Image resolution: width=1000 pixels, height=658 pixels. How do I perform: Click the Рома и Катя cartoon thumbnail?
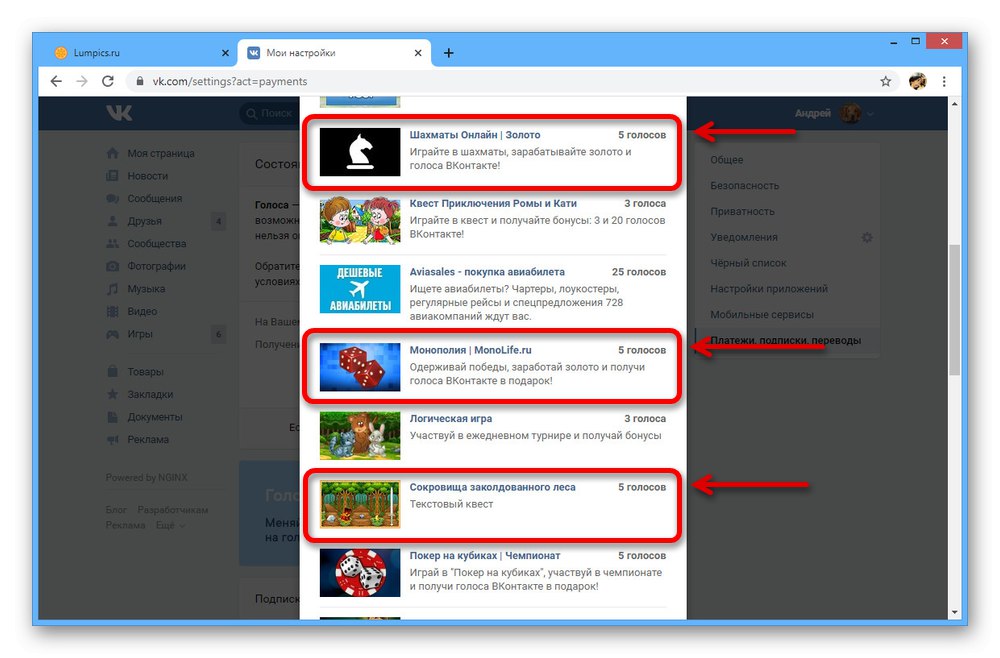coord(360,221)
